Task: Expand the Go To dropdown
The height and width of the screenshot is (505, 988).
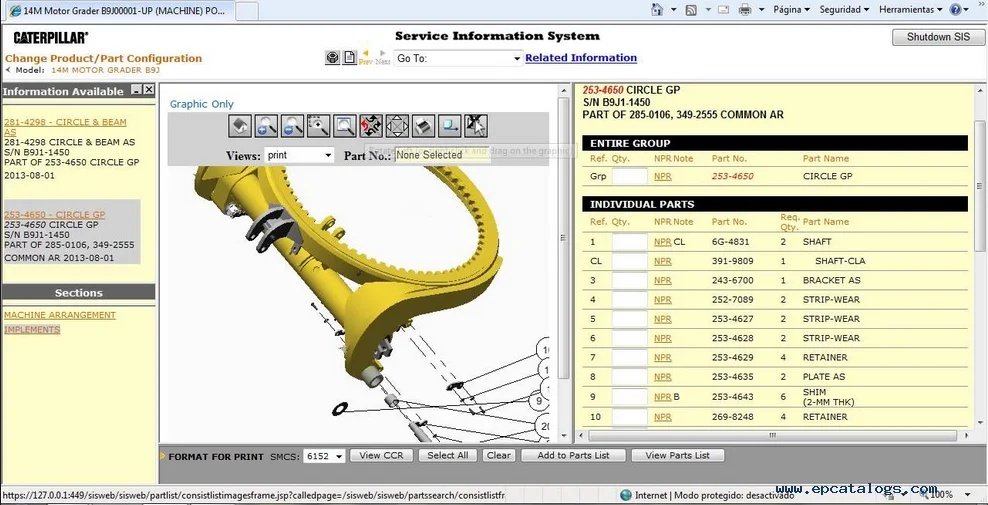Action: pos(516,59)
